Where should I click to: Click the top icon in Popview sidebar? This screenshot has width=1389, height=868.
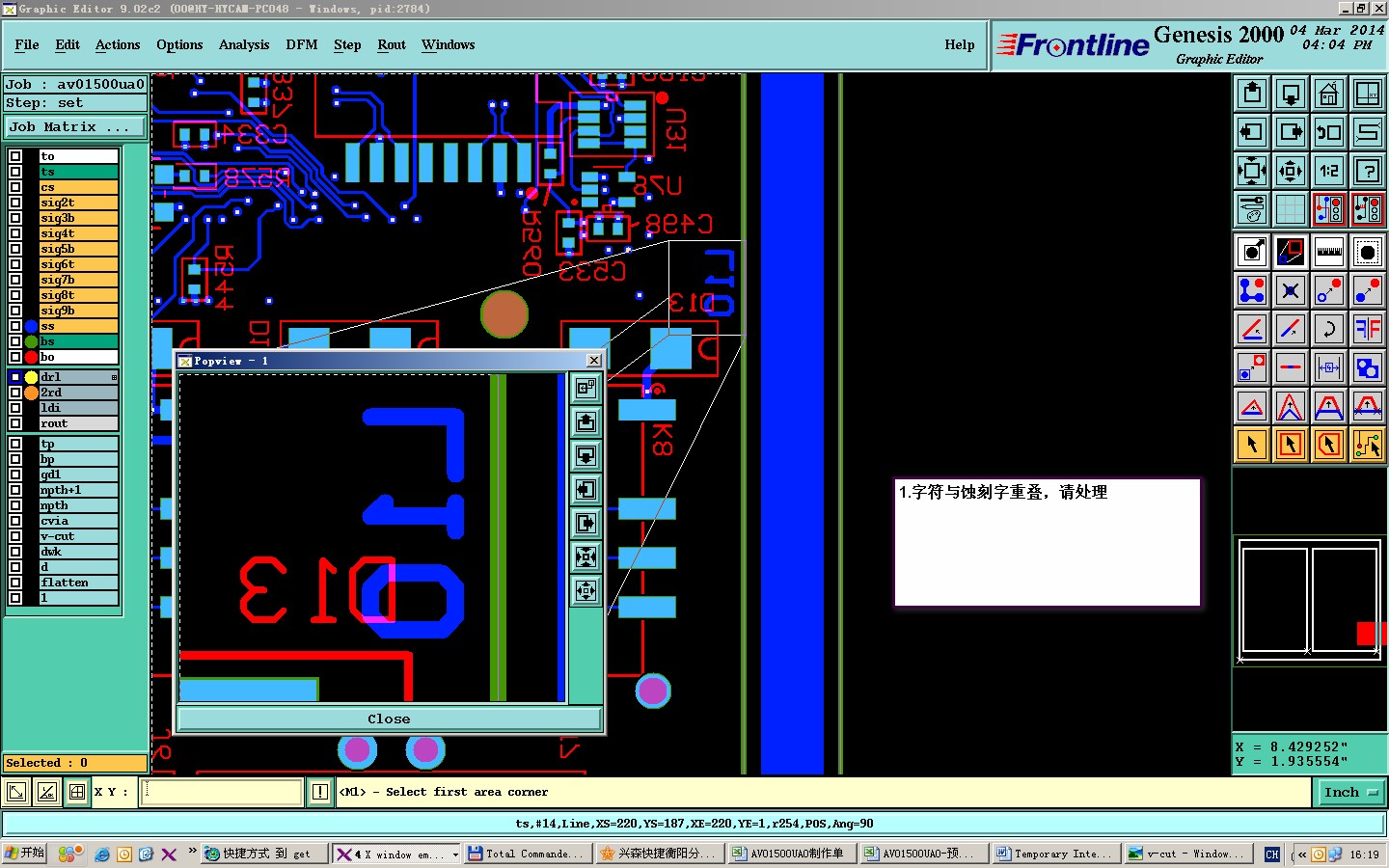point(586,388)
